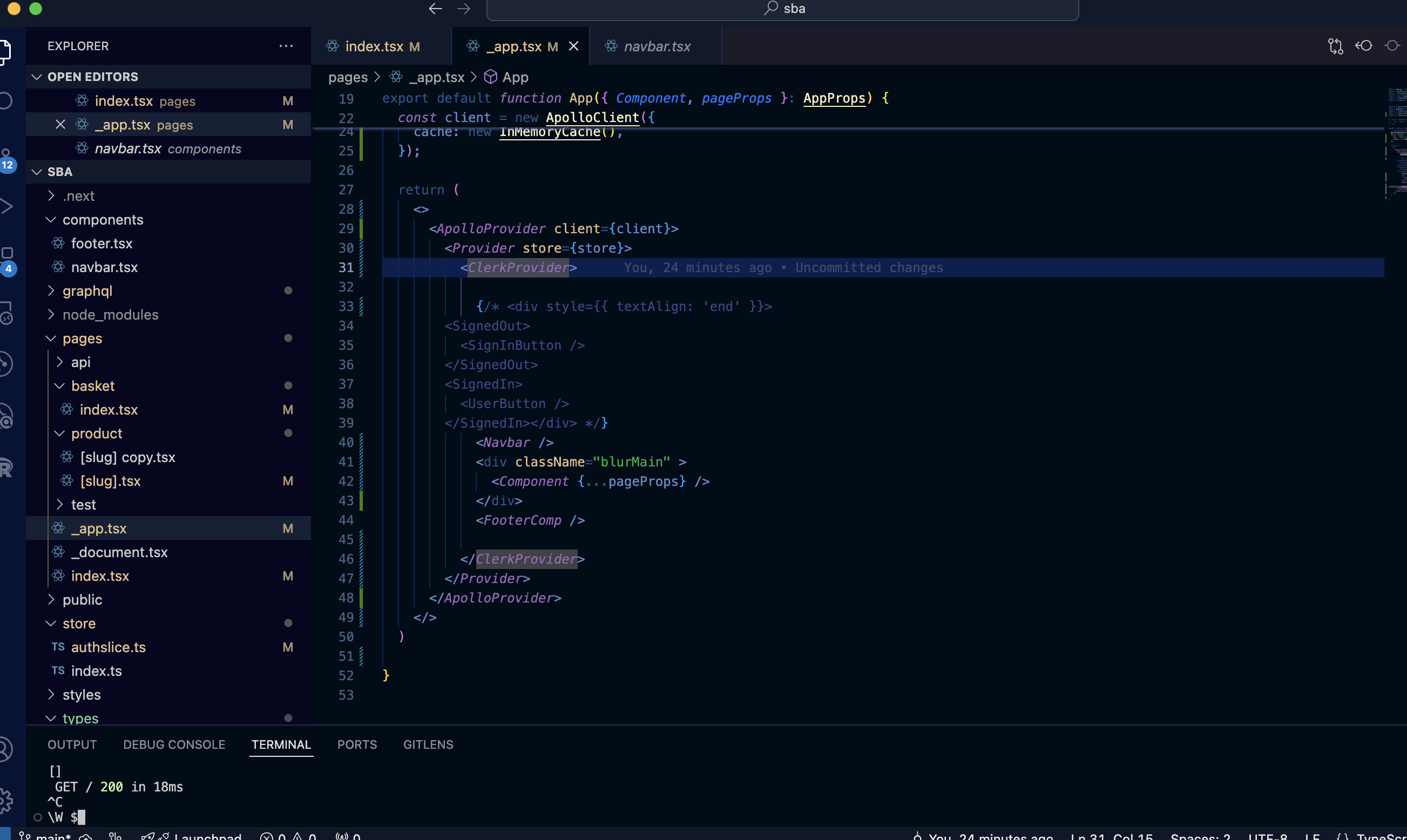Viewport: 1407px width, 840px height.
Task: Open Source Control view with 12 badge
Action: click(5, 159)
